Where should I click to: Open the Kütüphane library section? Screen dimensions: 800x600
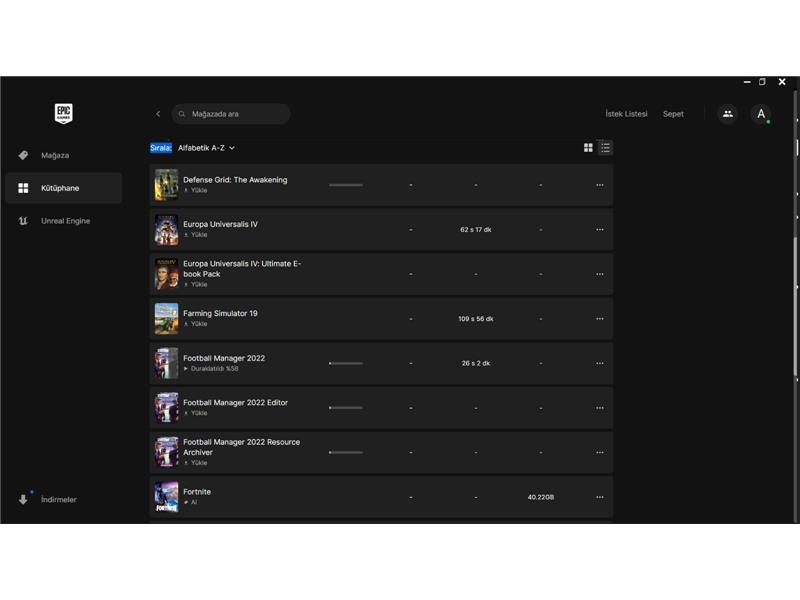(64, 188)
